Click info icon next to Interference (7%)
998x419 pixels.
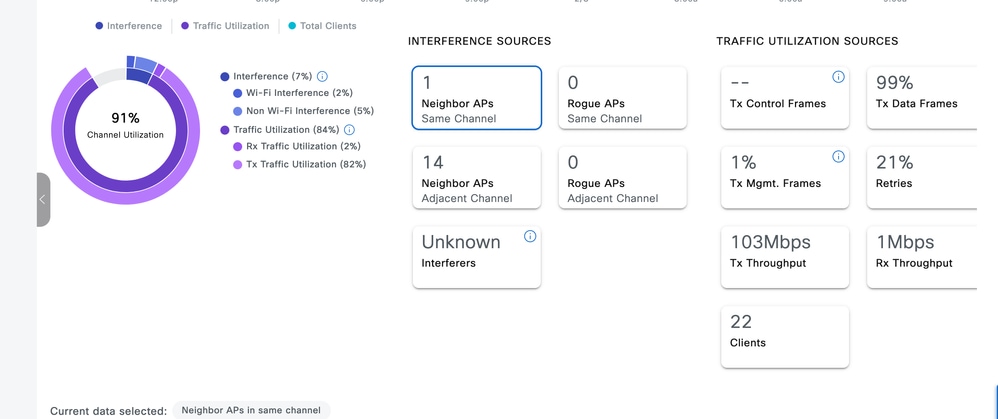pyautogui.click(x=322, y=76)
